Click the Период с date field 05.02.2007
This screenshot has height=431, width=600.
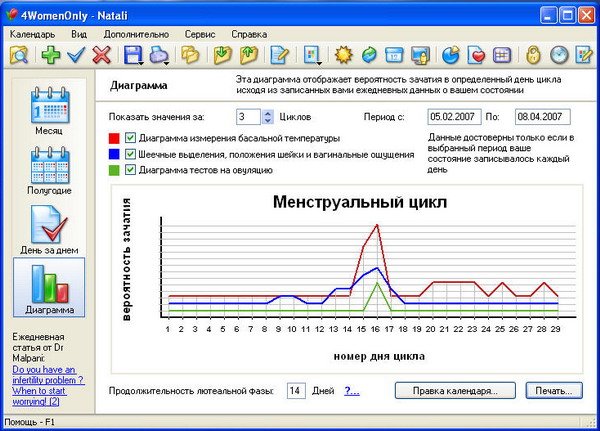[x=454, y=117]
